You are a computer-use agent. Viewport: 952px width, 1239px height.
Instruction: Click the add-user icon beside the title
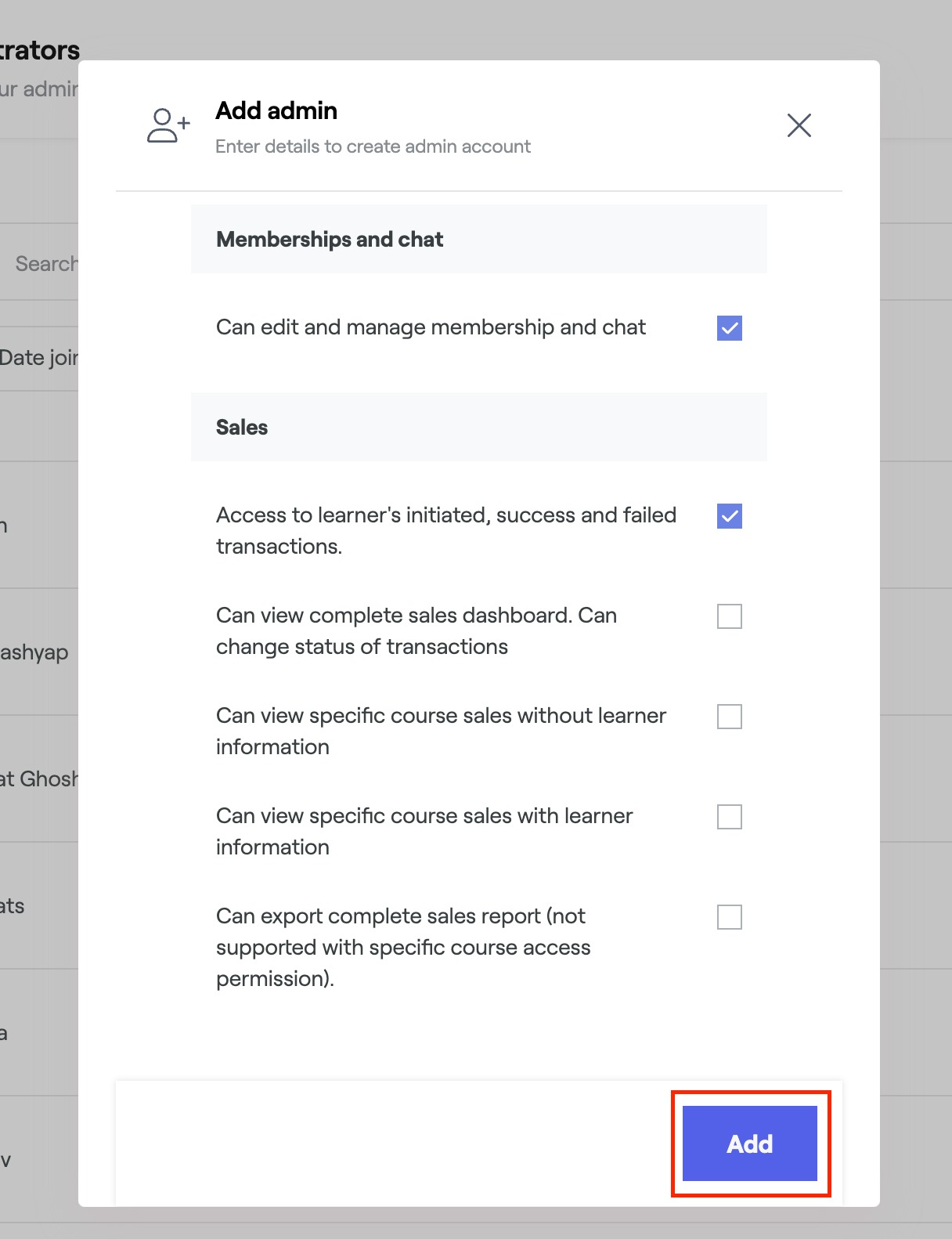[168, 125]
